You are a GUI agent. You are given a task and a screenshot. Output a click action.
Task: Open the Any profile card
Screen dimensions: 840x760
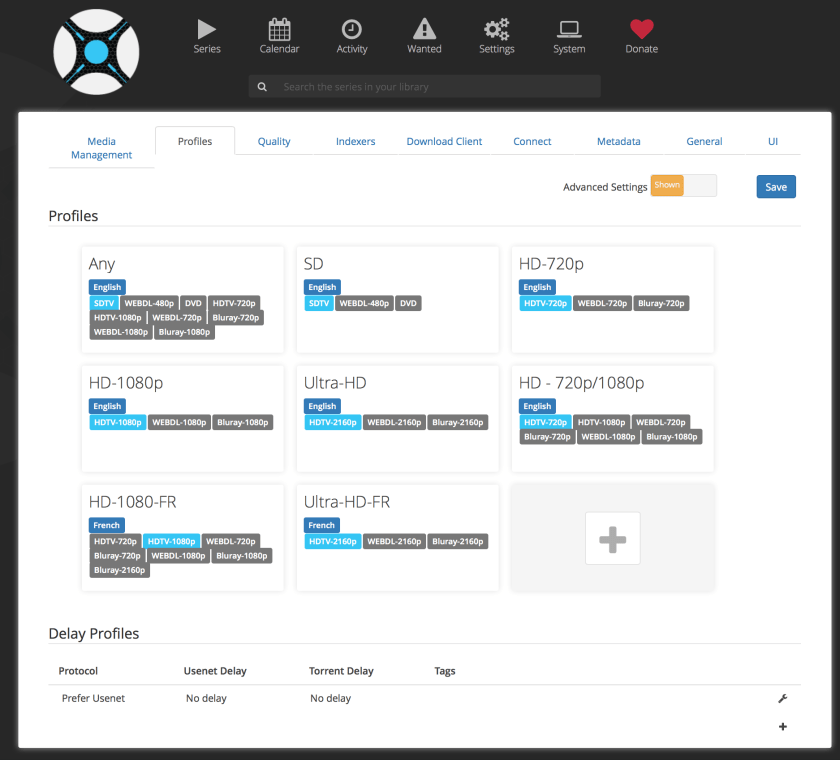pos(182,299)
